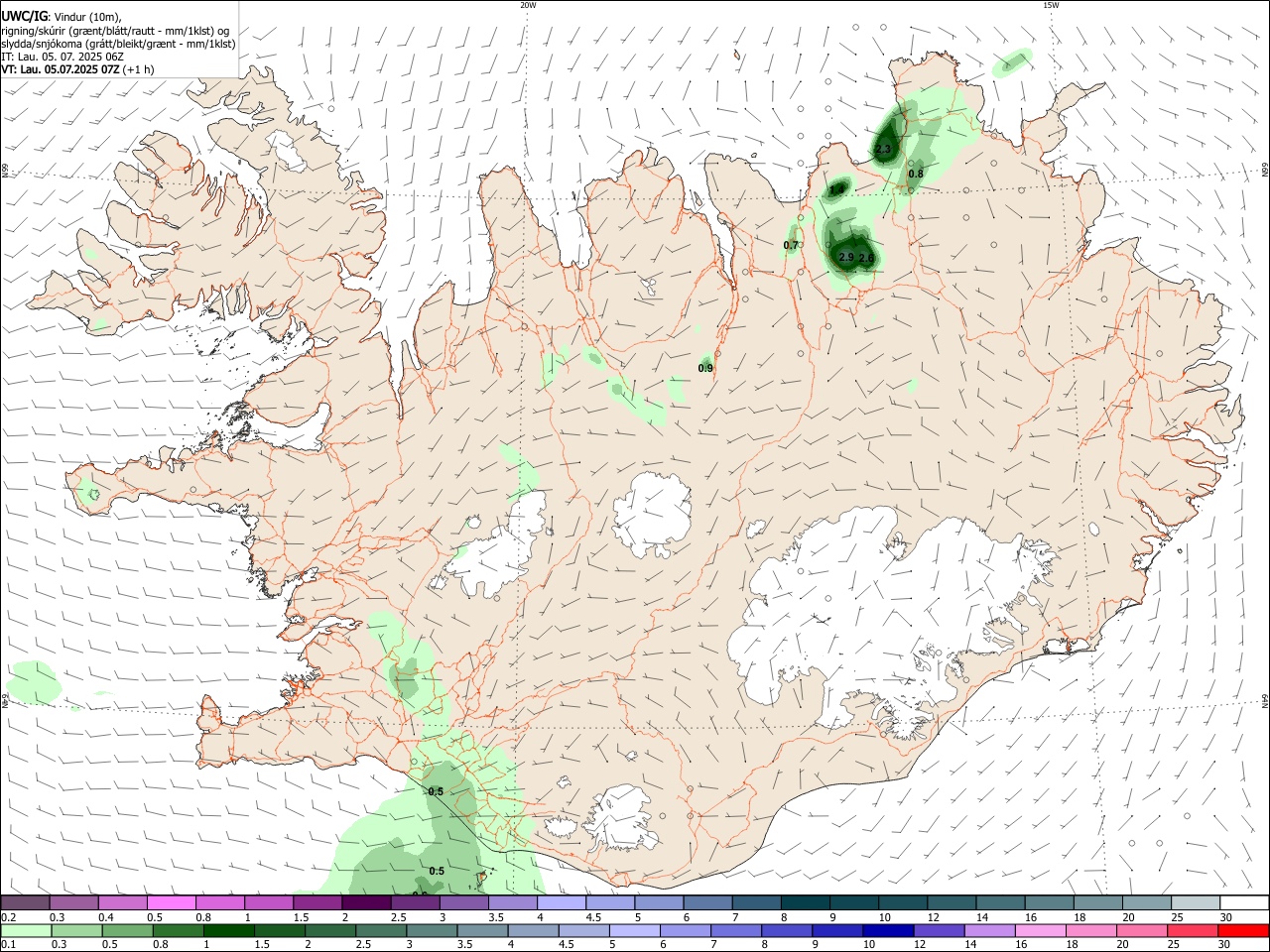Click the 2.3 precipitation value on the map
Screen dimensions: 1270x952
tap(883, 149)
